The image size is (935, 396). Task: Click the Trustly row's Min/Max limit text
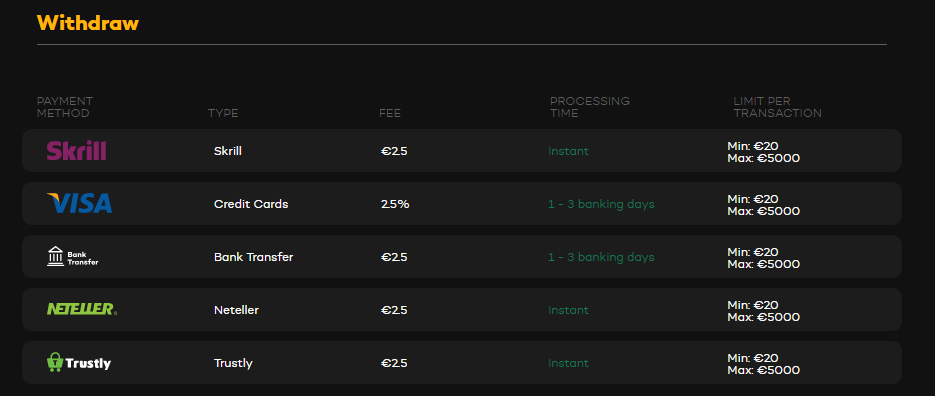[764, 364]
